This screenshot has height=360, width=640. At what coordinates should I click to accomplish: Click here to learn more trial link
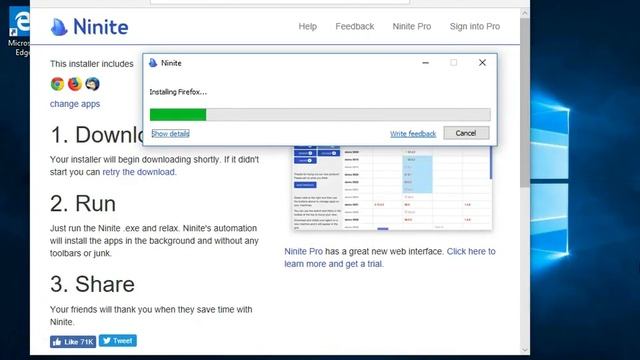pyautogui.click(x=390, y=258)
